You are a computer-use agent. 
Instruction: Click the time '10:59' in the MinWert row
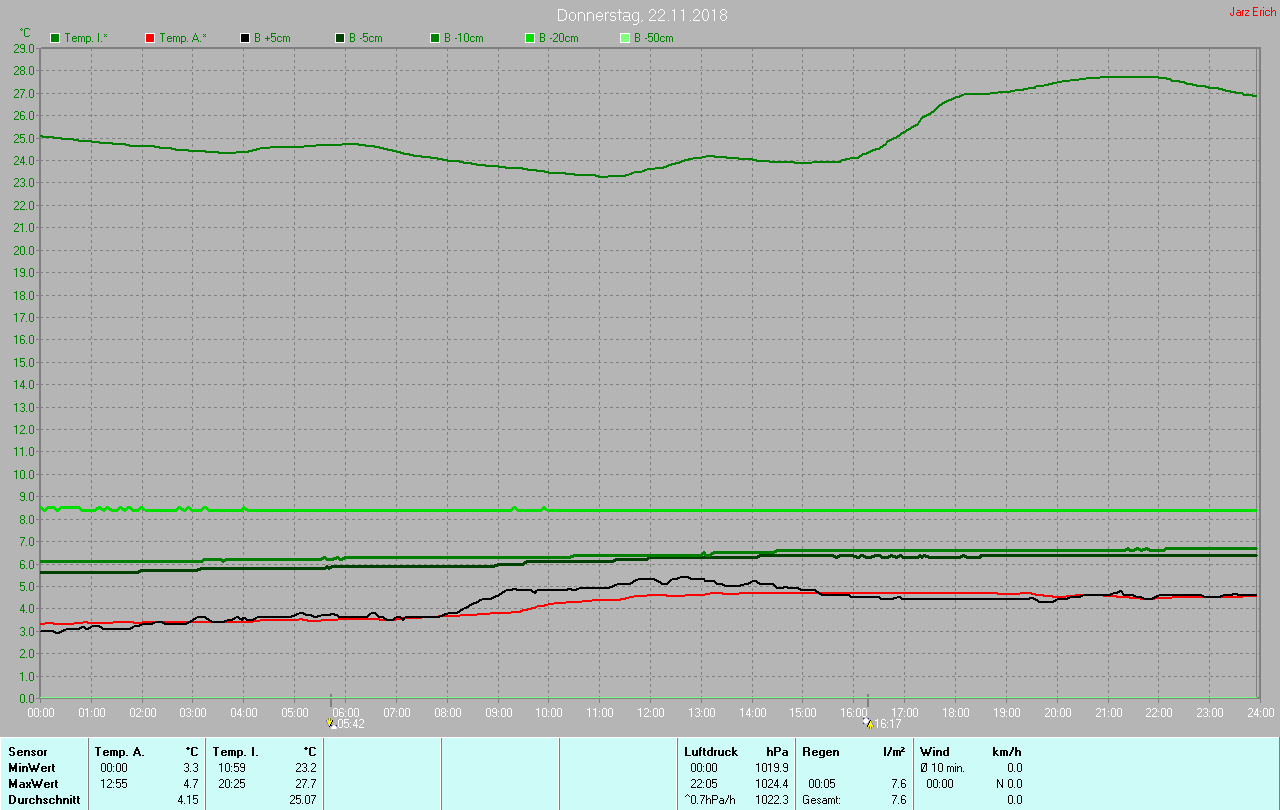click(x=232, y=768)
